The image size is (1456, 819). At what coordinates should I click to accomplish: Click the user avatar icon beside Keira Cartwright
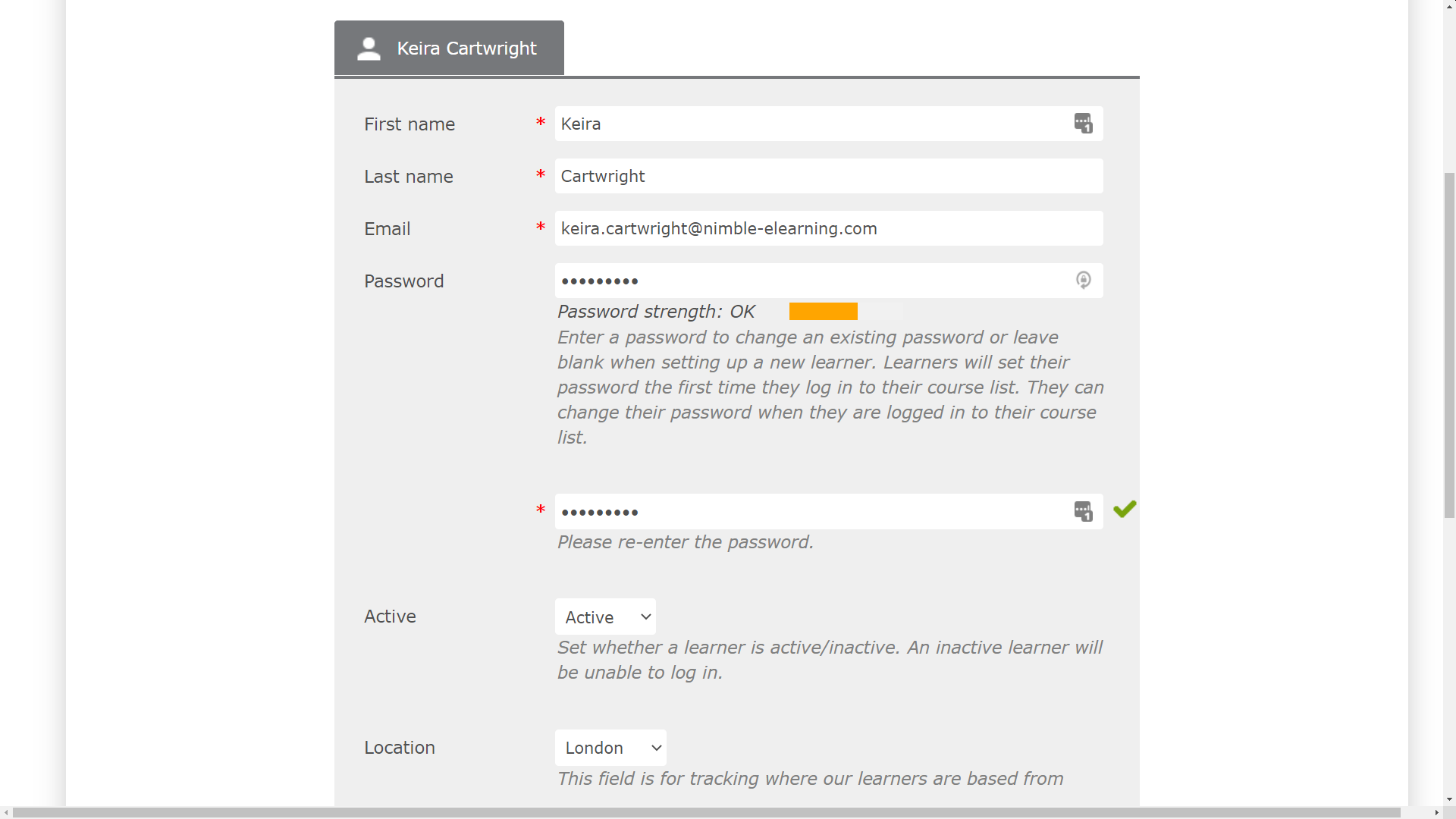[x=369, y=49]
